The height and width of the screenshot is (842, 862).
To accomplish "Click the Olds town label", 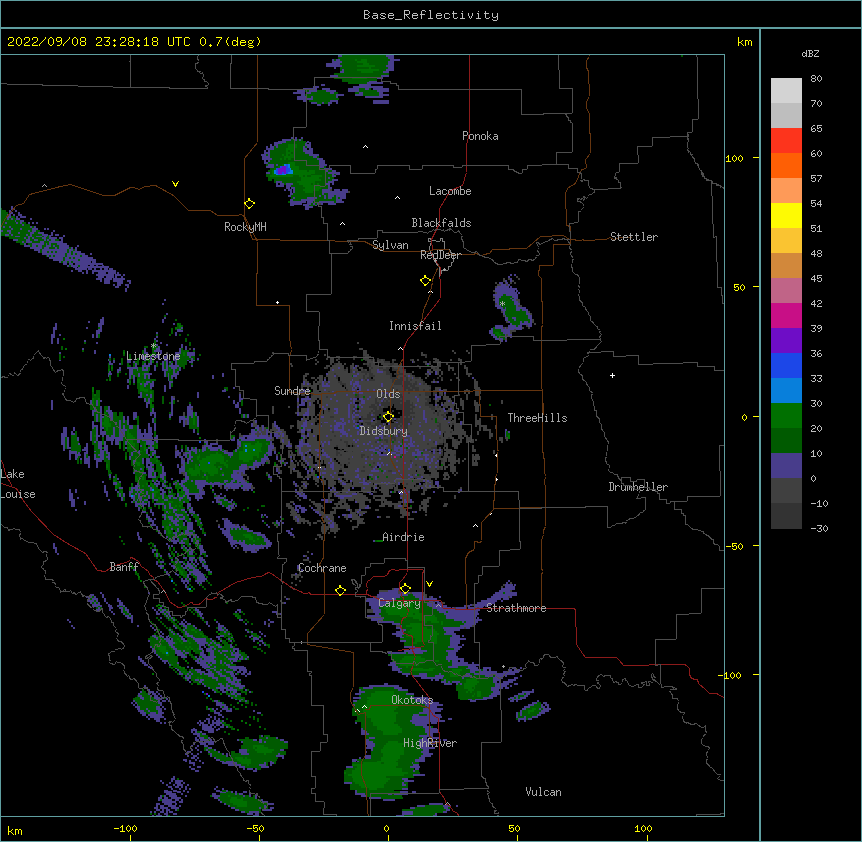I will (x=388, y=394).
